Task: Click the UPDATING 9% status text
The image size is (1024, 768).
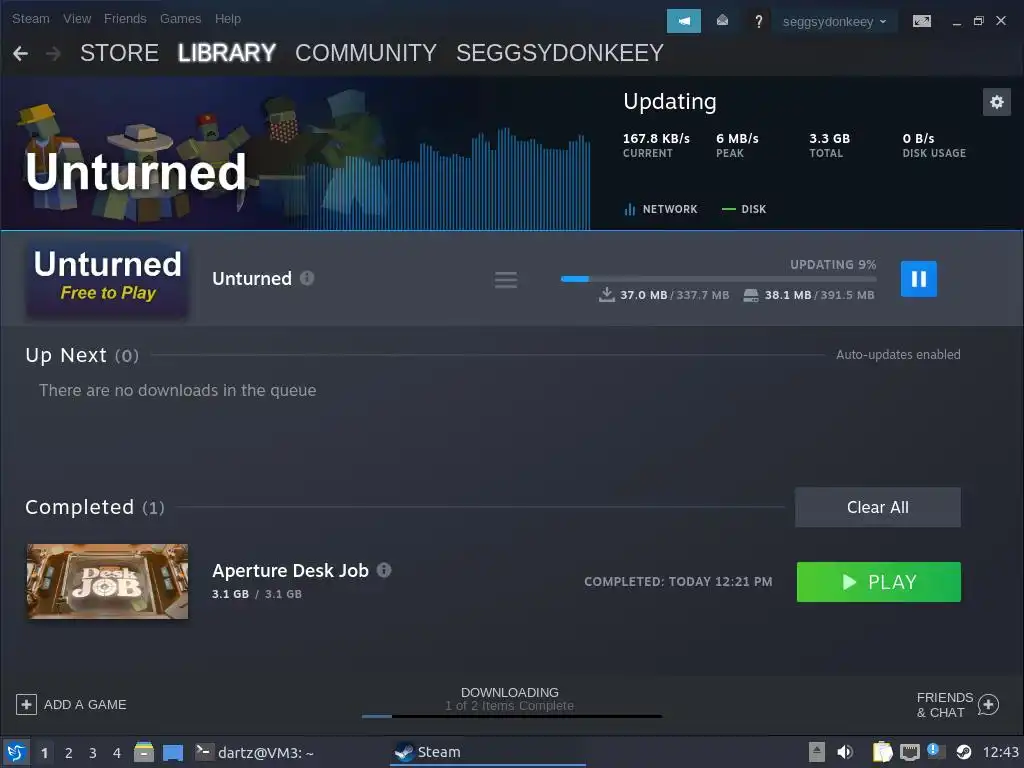Action: 833,264
